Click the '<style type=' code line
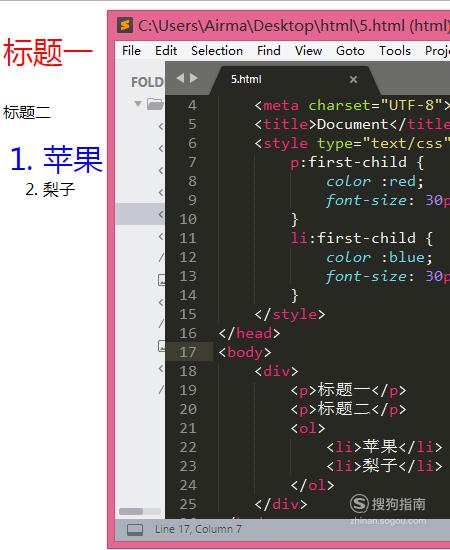 coord(352,143)
